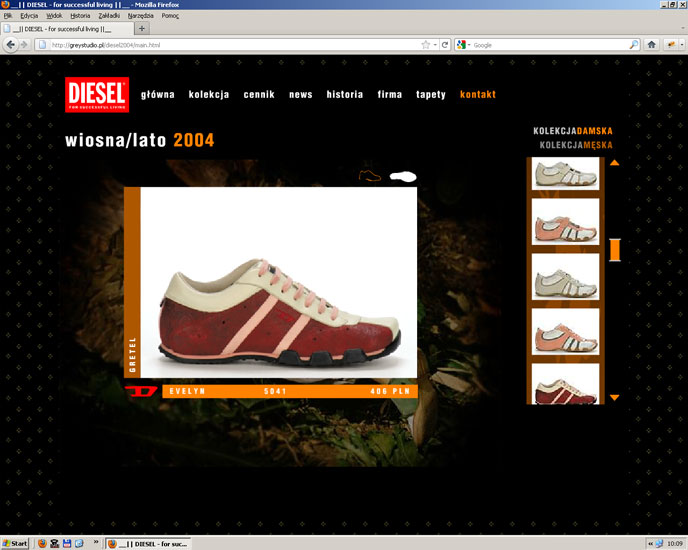This screenshot has height=550, width=688.
Task: Show the shoe outline side view icon
Action: (369, 176)
